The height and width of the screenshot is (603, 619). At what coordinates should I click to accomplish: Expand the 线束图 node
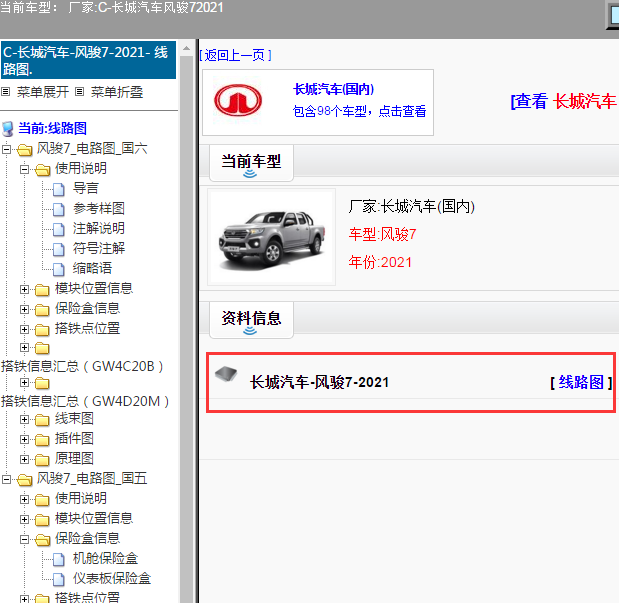pos(24,419)
